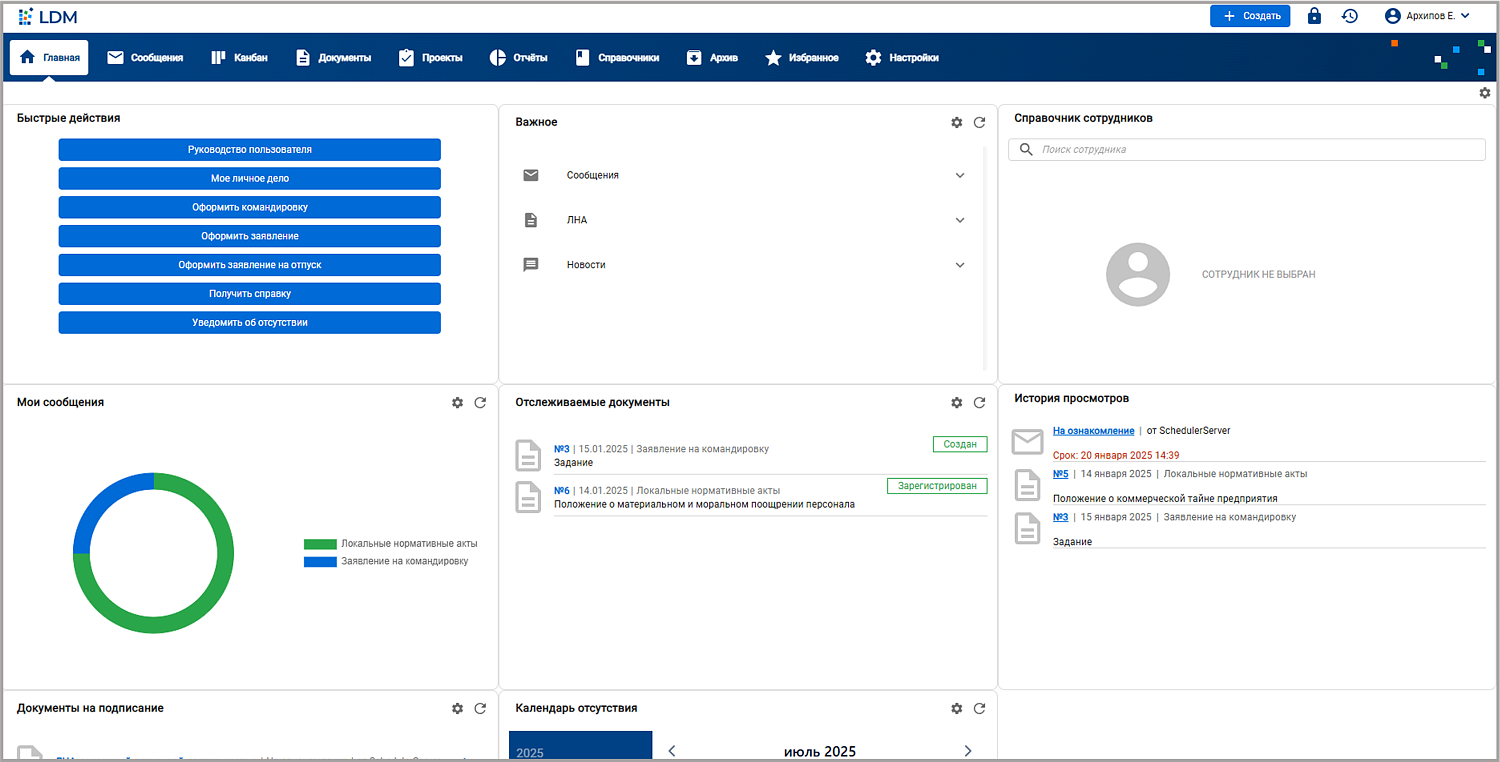This screenshot has height=762, width=1500.
Task: Open the Справочники tab
Action: click(617, 57)
